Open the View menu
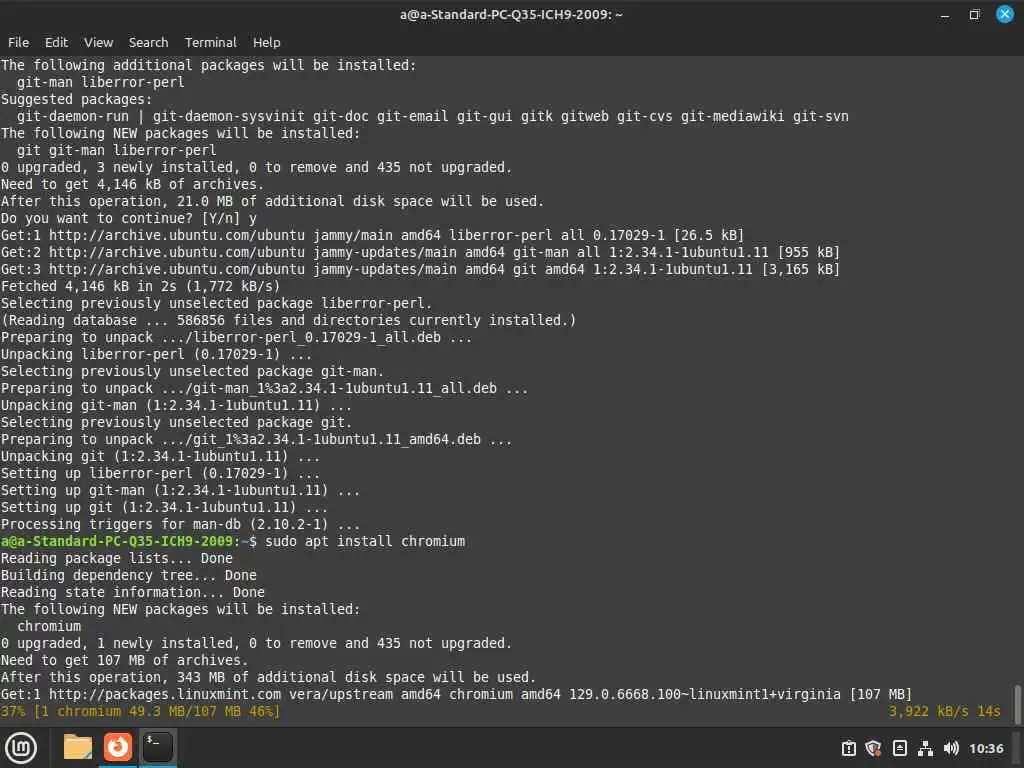The image size is (1024, 768). pyautogui.click(x=99, y=42)
